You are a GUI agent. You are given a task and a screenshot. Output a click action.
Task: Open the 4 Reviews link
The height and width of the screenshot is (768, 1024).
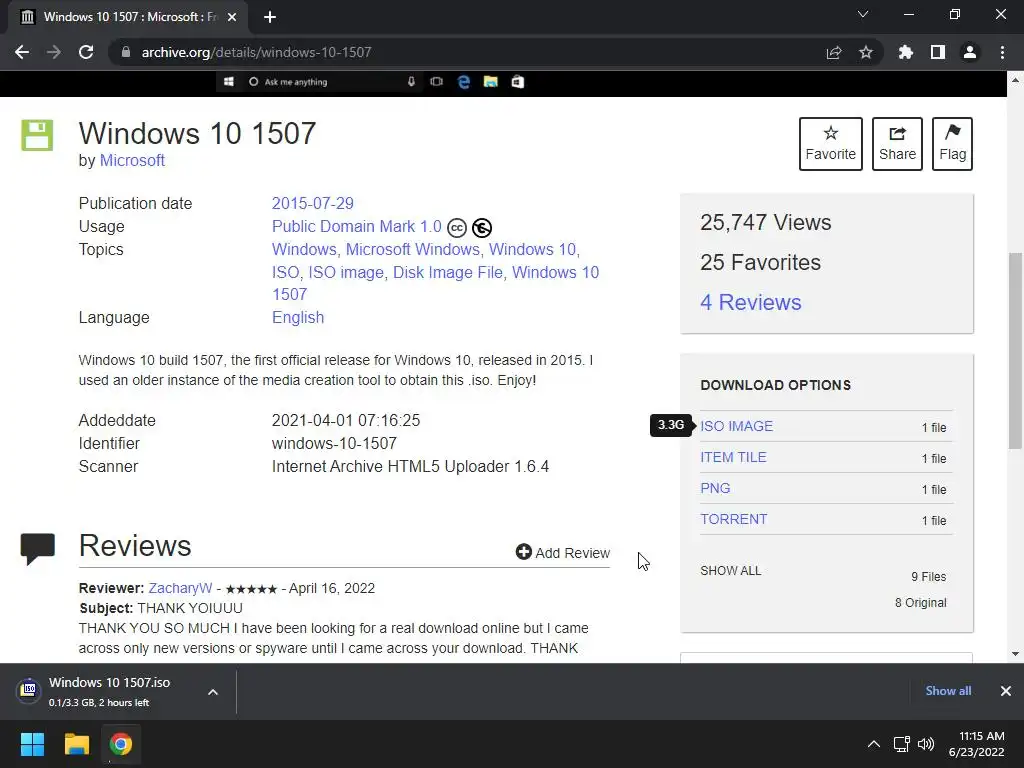coord(750,302)
